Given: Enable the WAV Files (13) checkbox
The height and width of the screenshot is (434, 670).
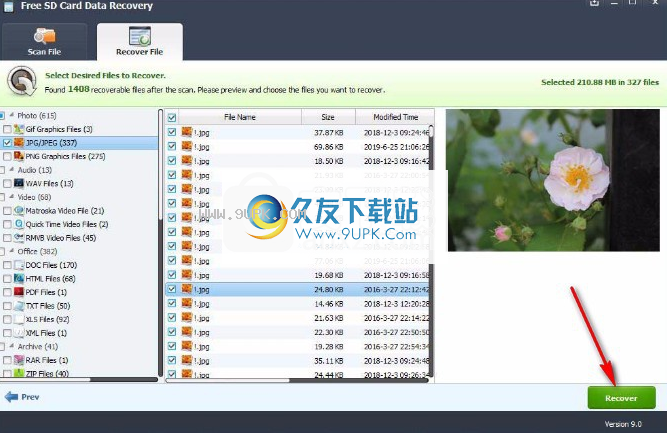Looking at the screenshot, I should point(7,184).
